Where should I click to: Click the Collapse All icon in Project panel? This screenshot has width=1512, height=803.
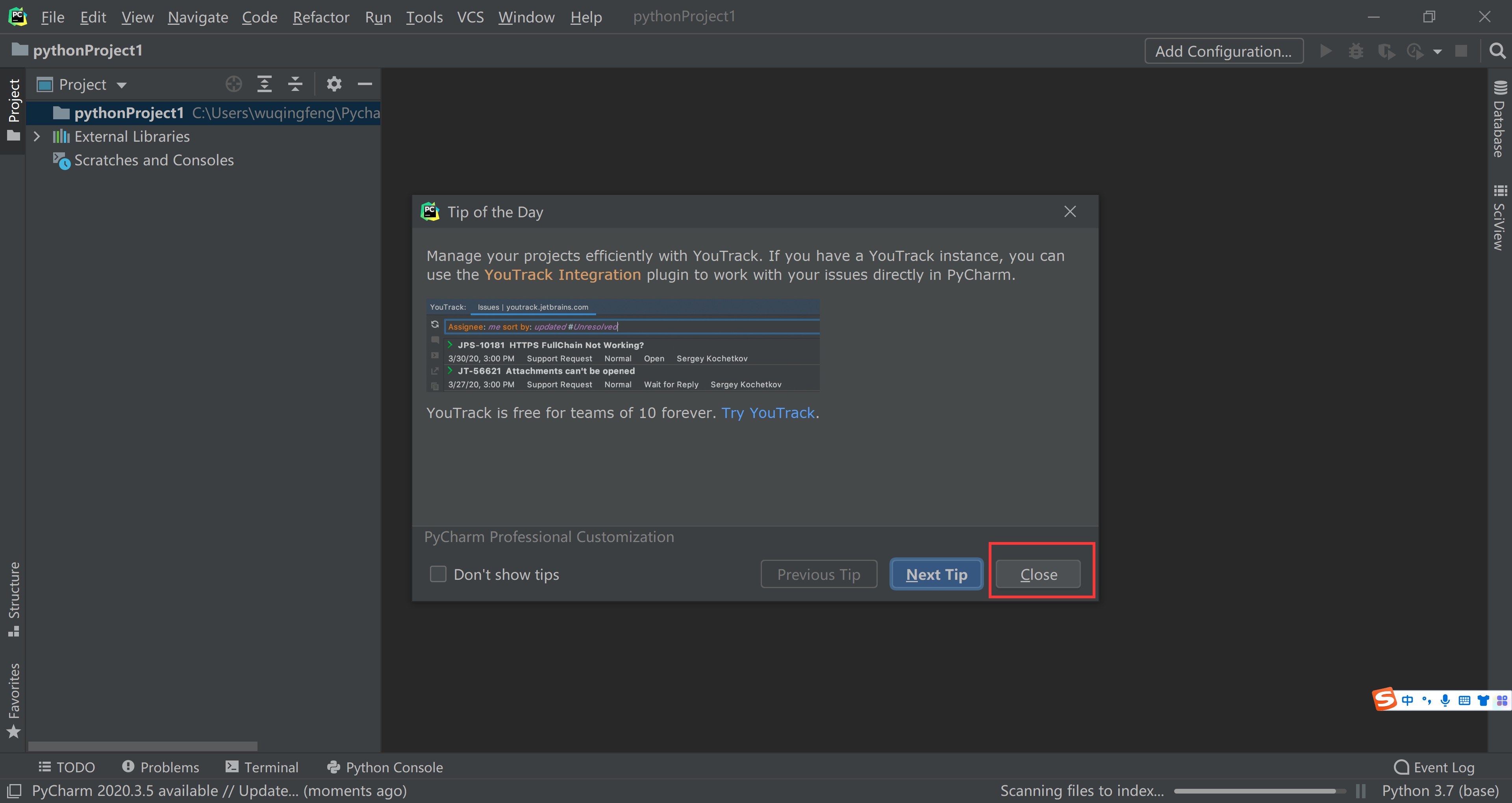tap(295, 84)
